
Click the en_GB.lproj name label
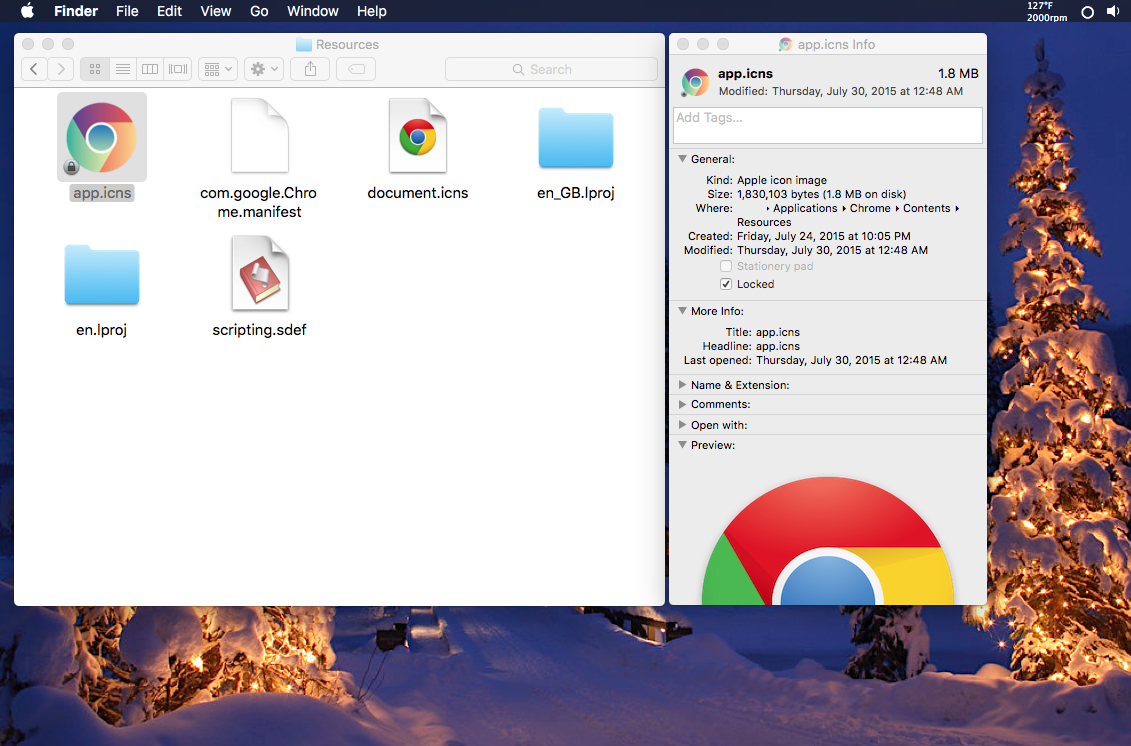pyautogui.click(x=576, y=193)
